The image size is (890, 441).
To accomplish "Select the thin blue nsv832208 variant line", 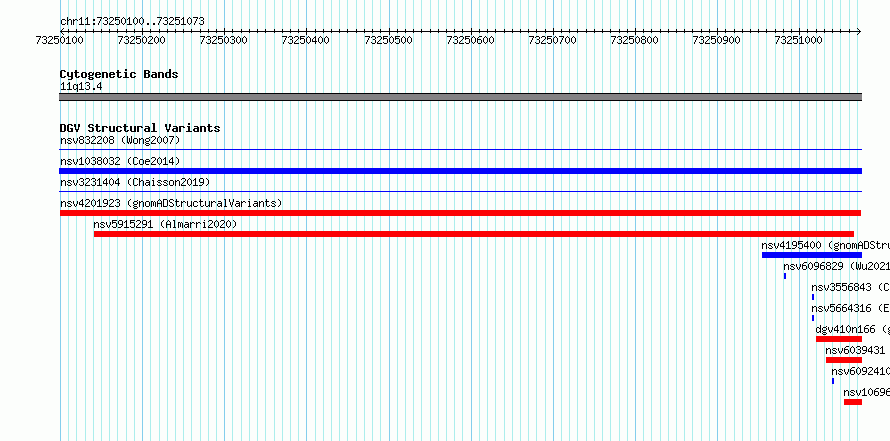I will pyautogui.click(x=460, y=150).
